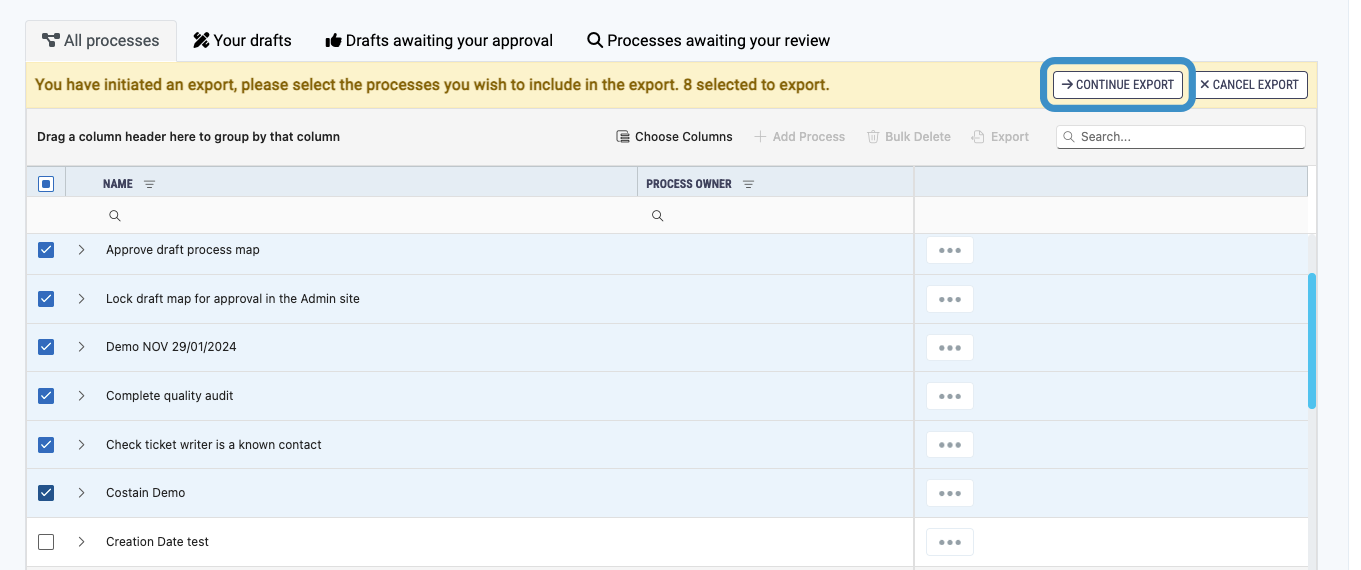Screen dimensions: 1361x570
Task: Click Cancel Export button
Action: pyautogui.click(x=1249, y=85)
